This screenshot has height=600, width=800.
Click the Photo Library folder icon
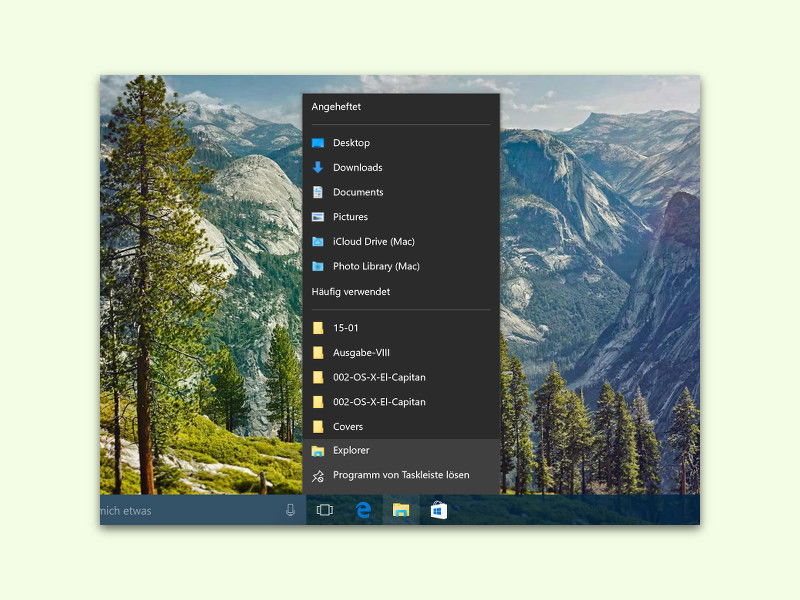pyautogui.click(x=318, y=266)
